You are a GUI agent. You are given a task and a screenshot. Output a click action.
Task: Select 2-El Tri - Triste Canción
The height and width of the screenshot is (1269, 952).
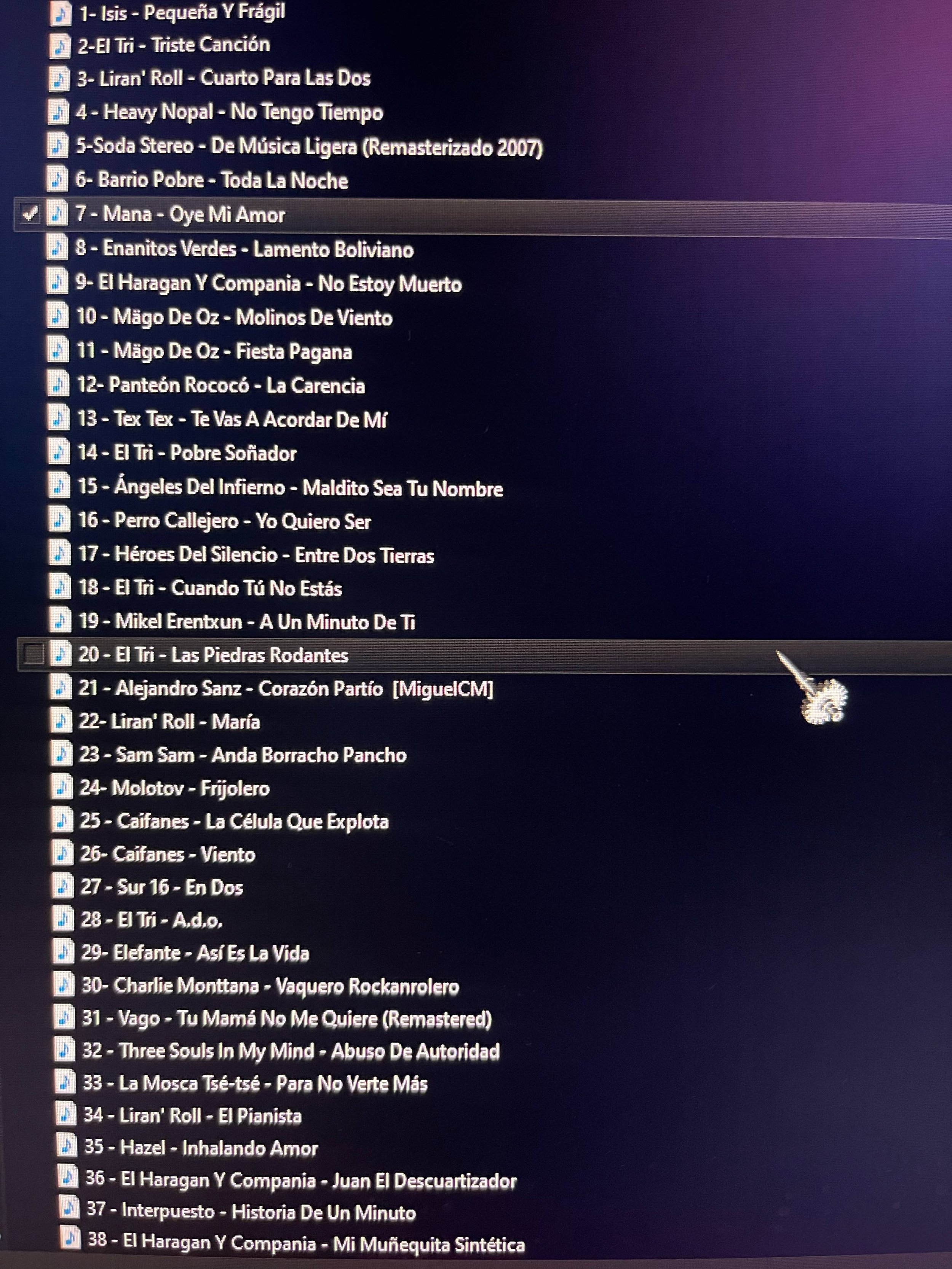point(174,45)
